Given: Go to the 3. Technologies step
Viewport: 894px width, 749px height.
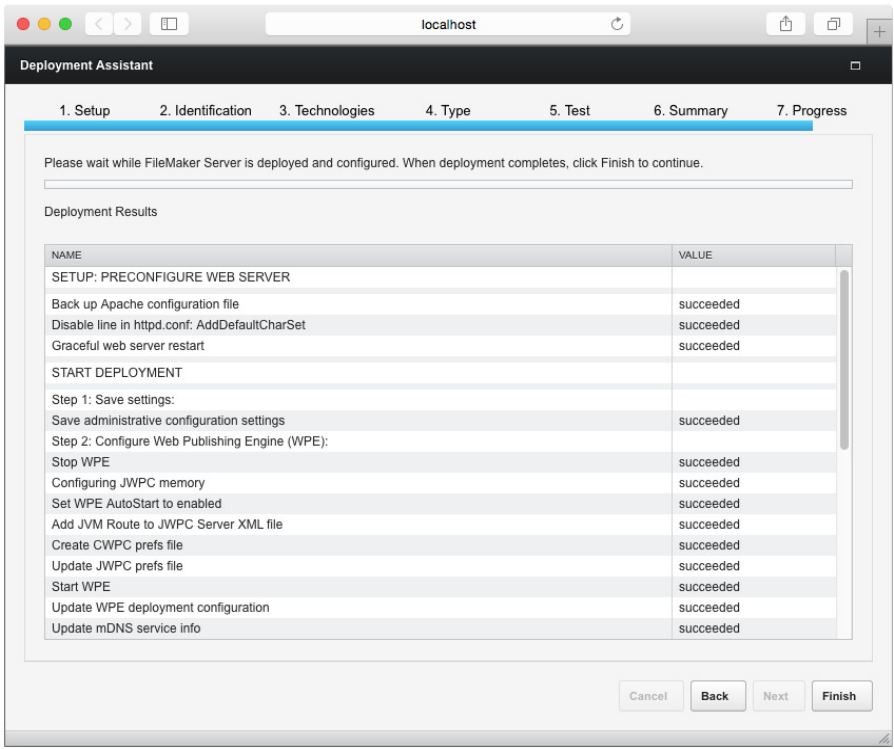Looking at the screenshot, I should point(327,111).
